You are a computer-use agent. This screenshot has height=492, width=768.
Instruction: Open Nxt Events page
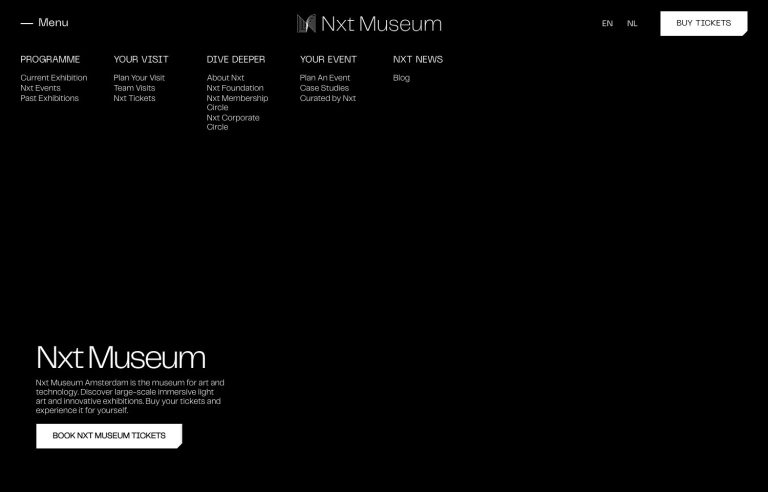[x=41, y=88]
